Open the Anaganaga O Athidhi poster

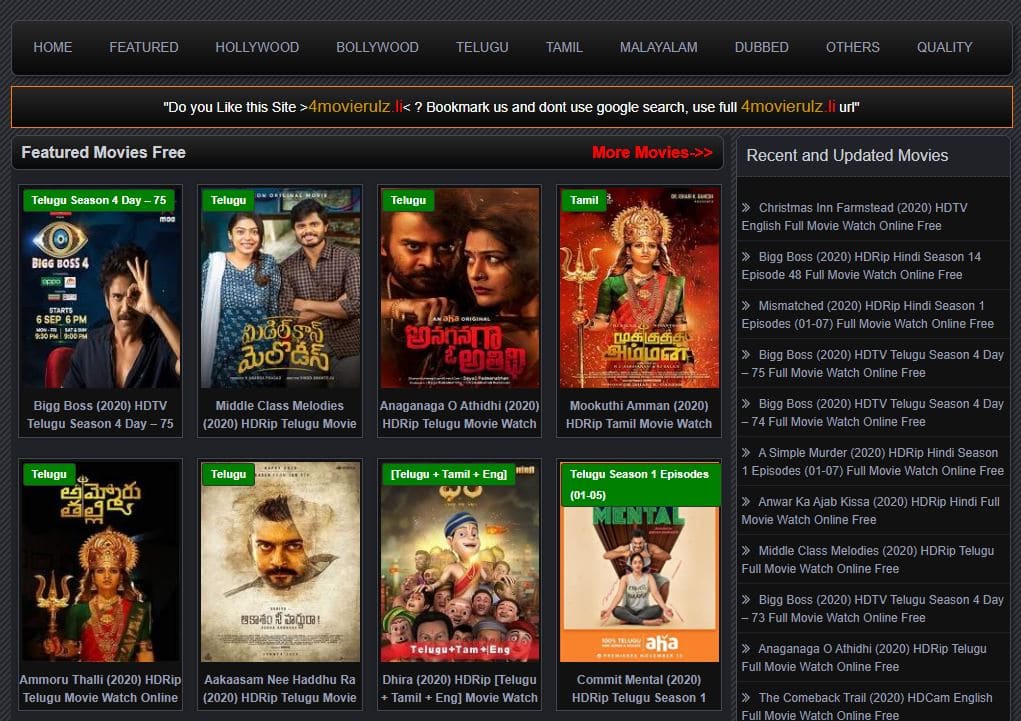pos(460,288)
